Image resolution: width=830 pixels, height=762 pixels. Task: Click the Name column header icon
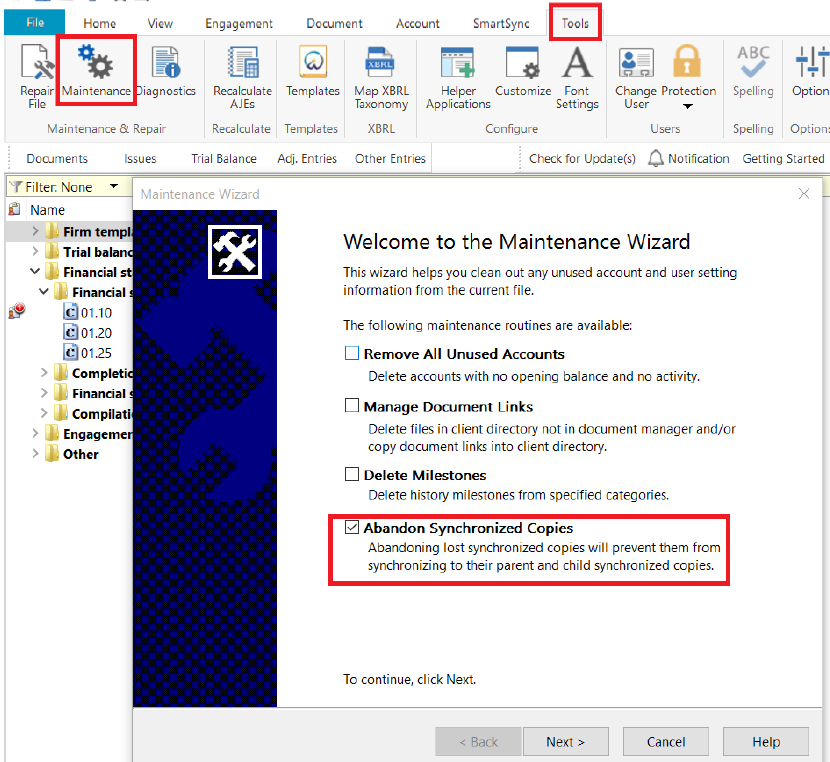coord(14,210)
